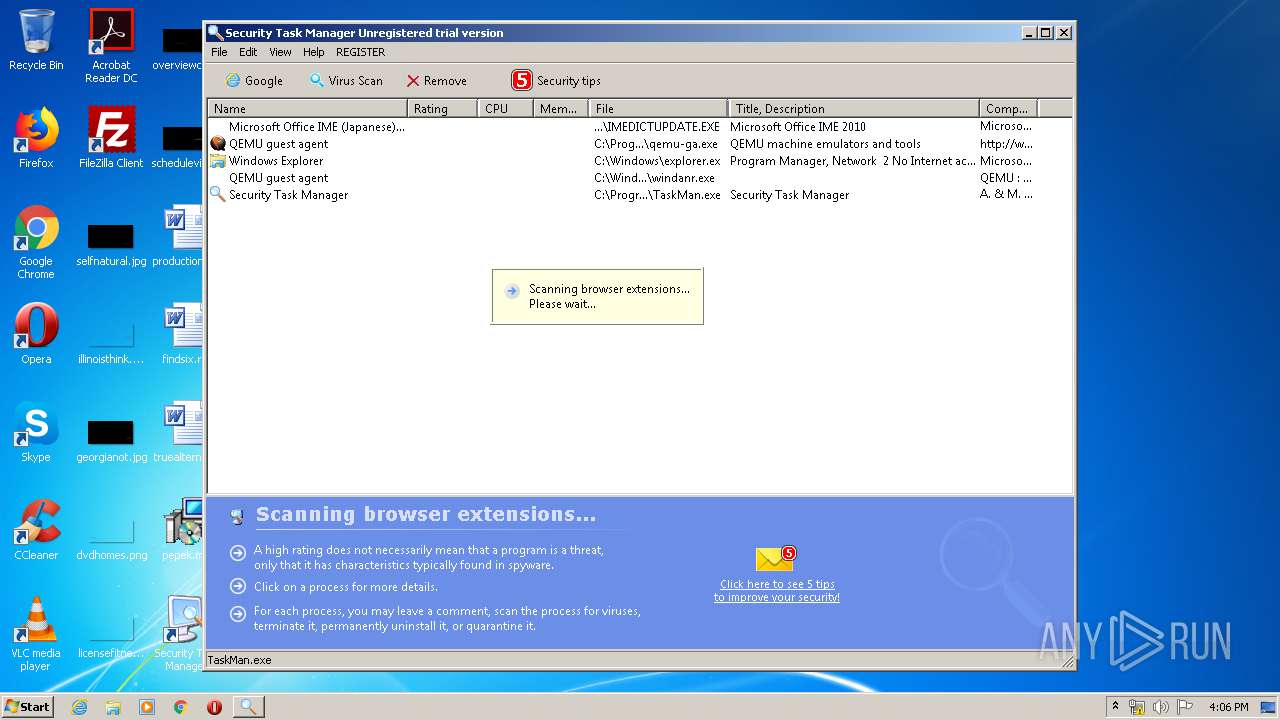Screen dimensions: 1280x720
Task: Open Security tips with red 5 badge
Action: (x=556, y=81)
